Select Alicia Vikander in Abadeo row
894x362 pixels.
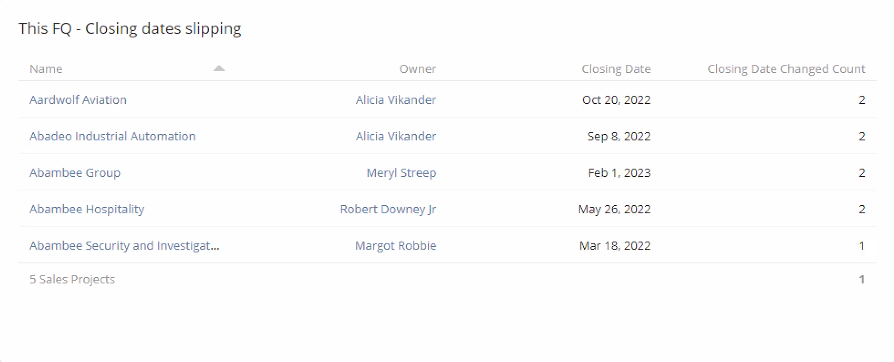(396, 136)
